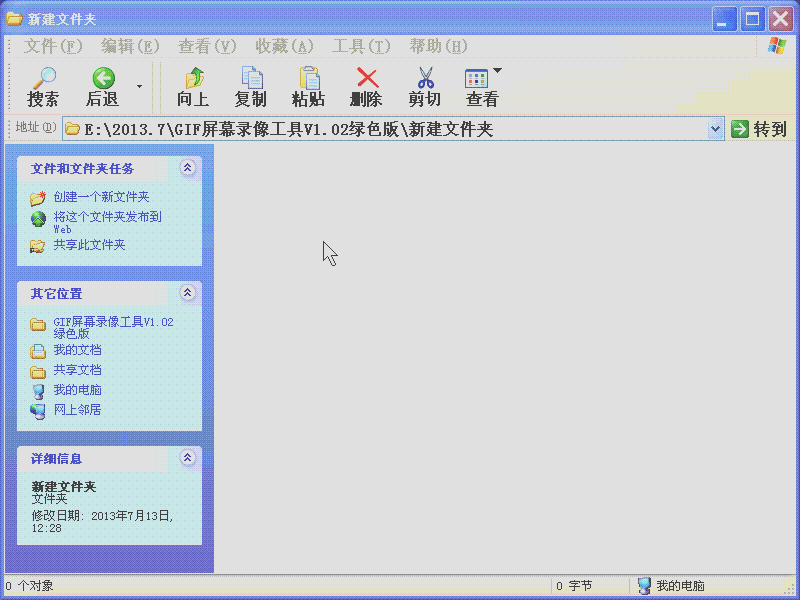
Task: Click the globe icon beside publish to Web
Action: [x=38, y=219]
